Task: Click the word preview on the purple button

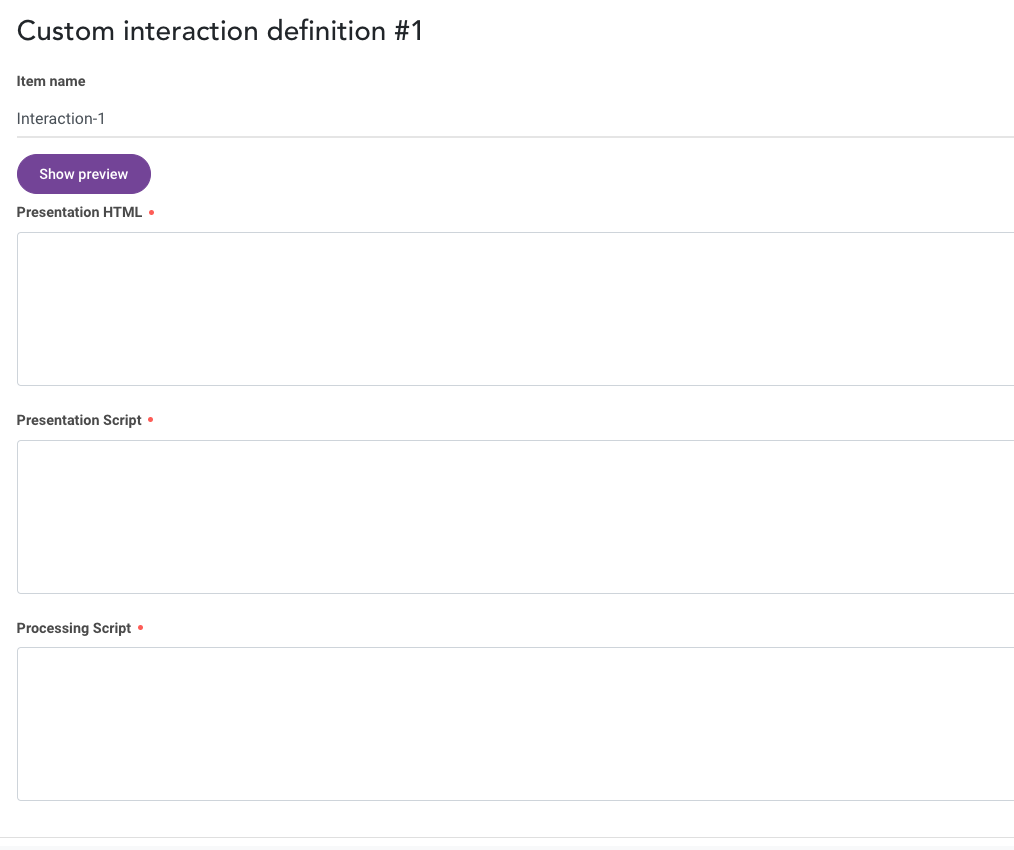Action: pos(103,175)
